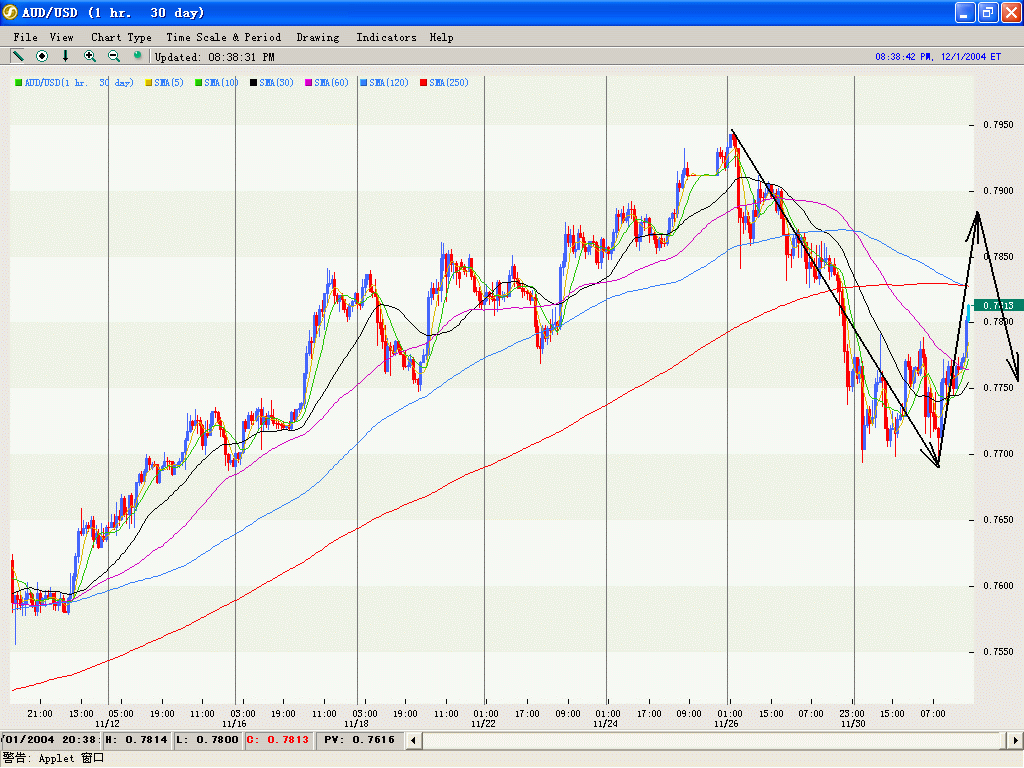Viewport: 1024px width, 768px height.
Task: Open the Drawing menu
Action: coord(318,37)
